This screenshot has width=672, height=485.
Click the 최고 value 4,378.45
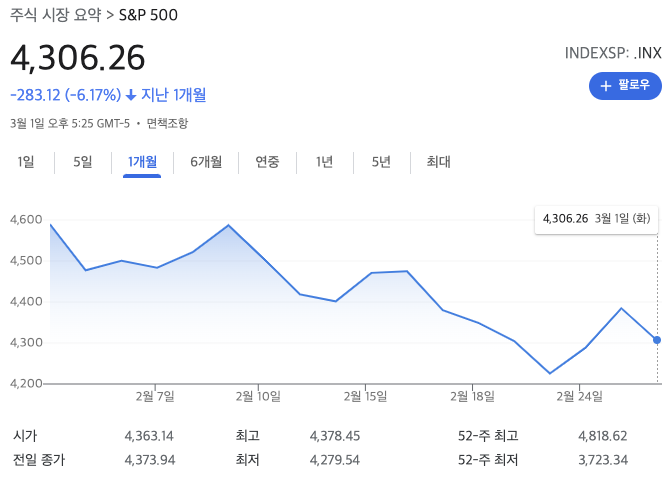click(335, 436)
